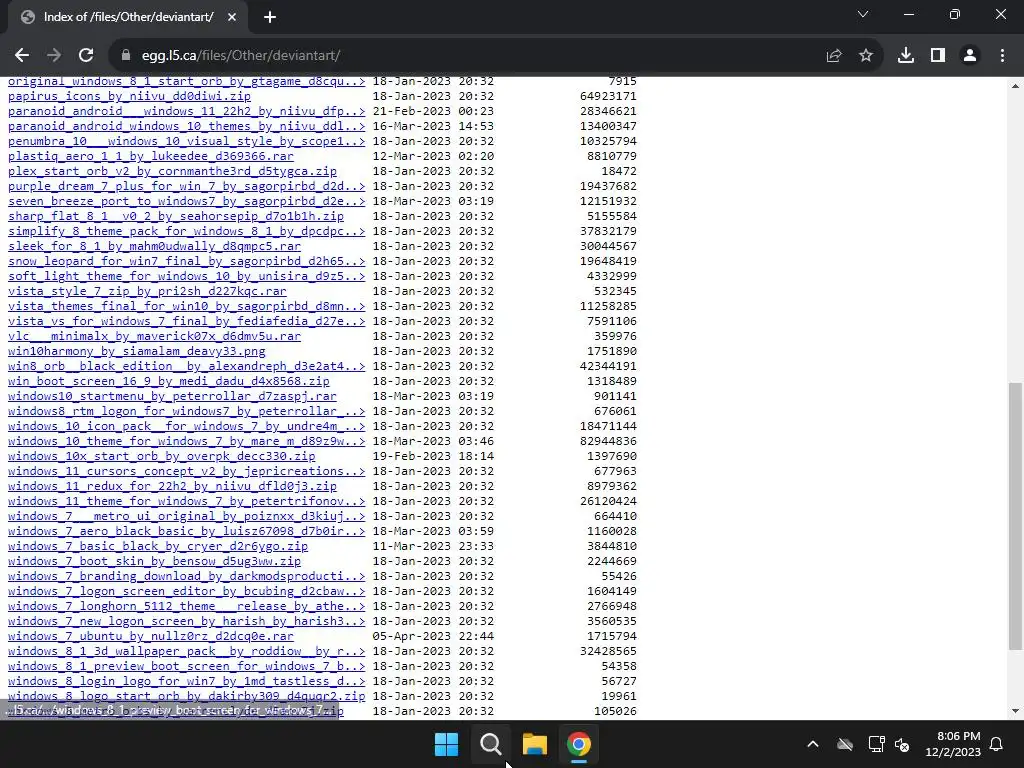The width and height of the screenshot is (1024, 768).
Task: Select the Index of /files/Other/deviantart/ tab
Action: [x=128, y=17]
